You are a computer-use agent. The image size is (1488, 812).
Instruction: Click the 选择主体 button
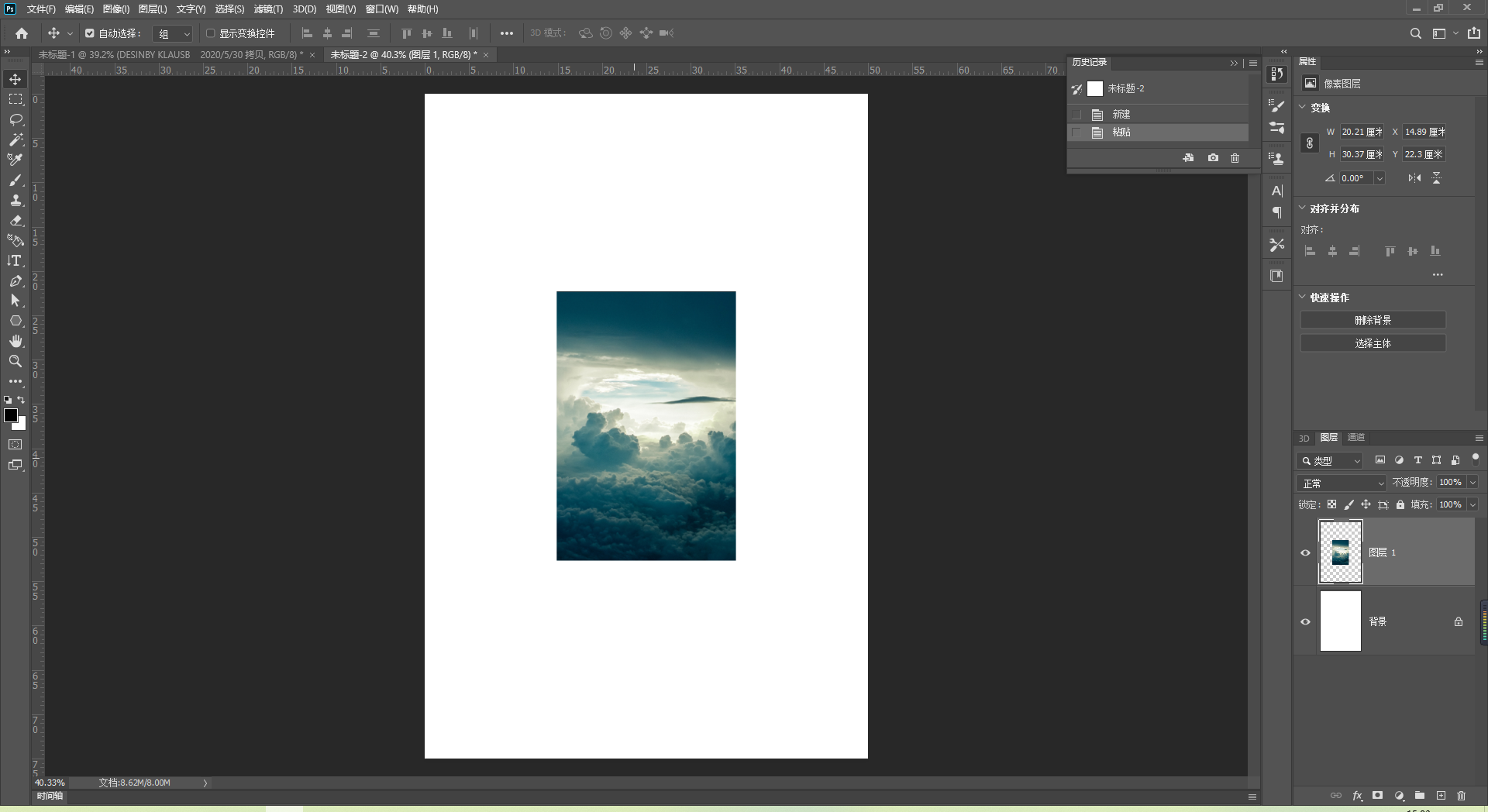coord(1373,343)
